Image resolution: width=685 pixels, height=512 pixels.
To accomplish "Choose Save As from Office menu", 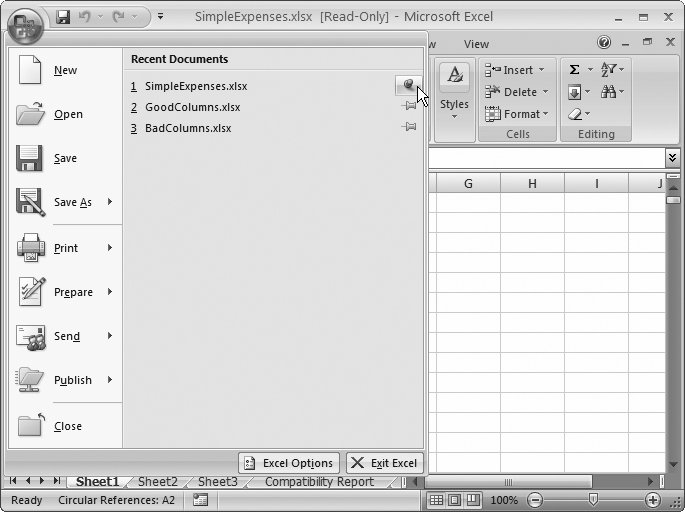I will pyautogui.click(x=72, y=202).
